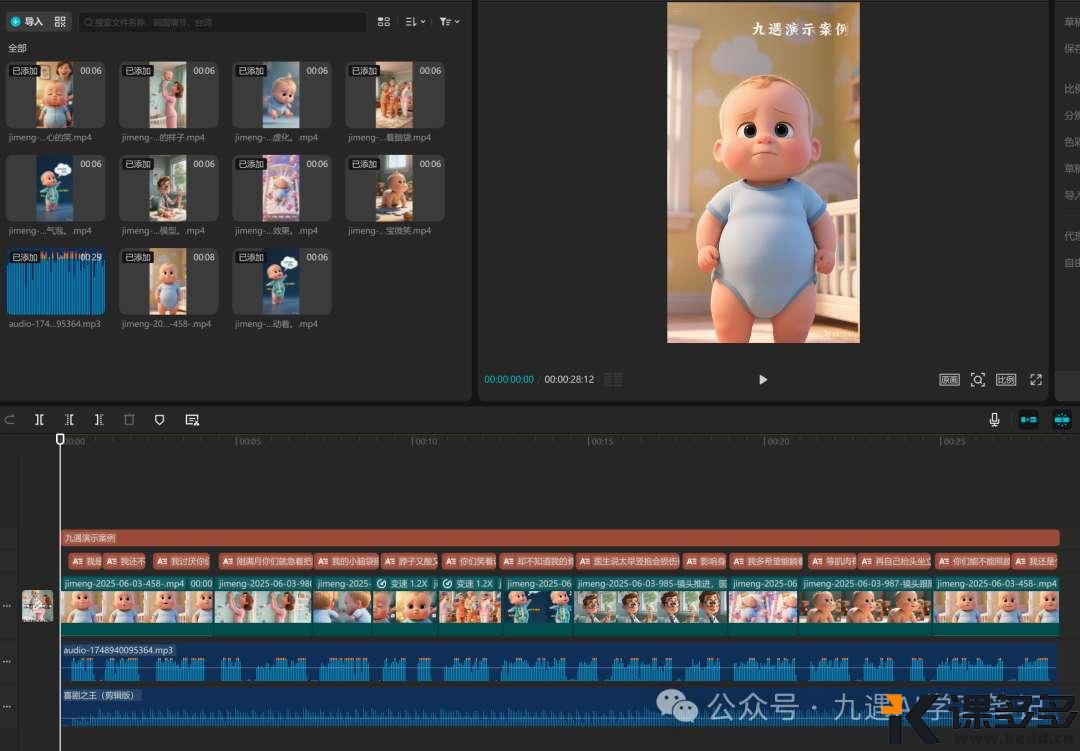Viewport: 1080px width, 751px height.
Task: Select the 九遇演示案例 text track clip
Action: tap(560, 538)
